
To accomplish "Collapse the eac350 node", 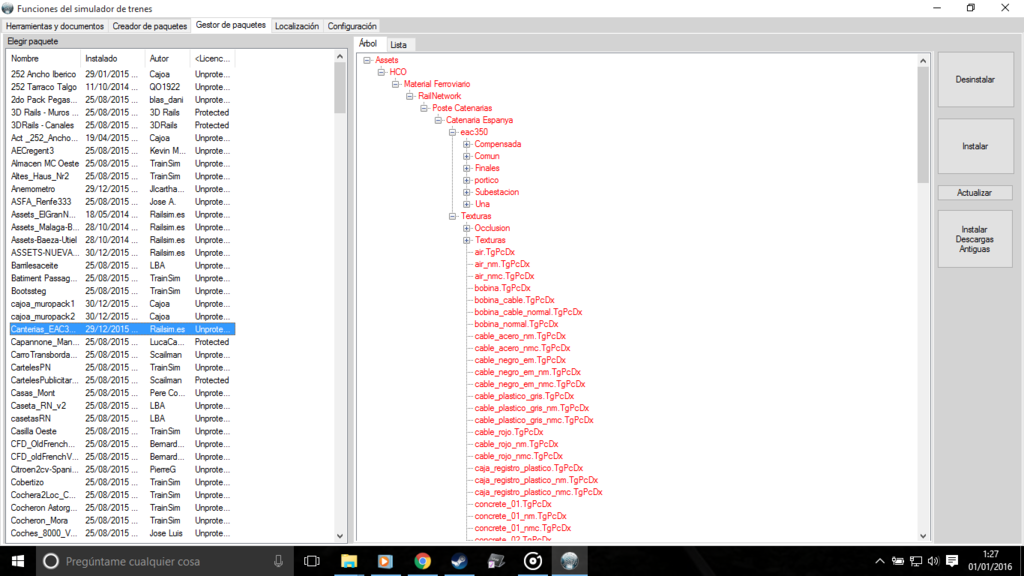I will 453,132.
